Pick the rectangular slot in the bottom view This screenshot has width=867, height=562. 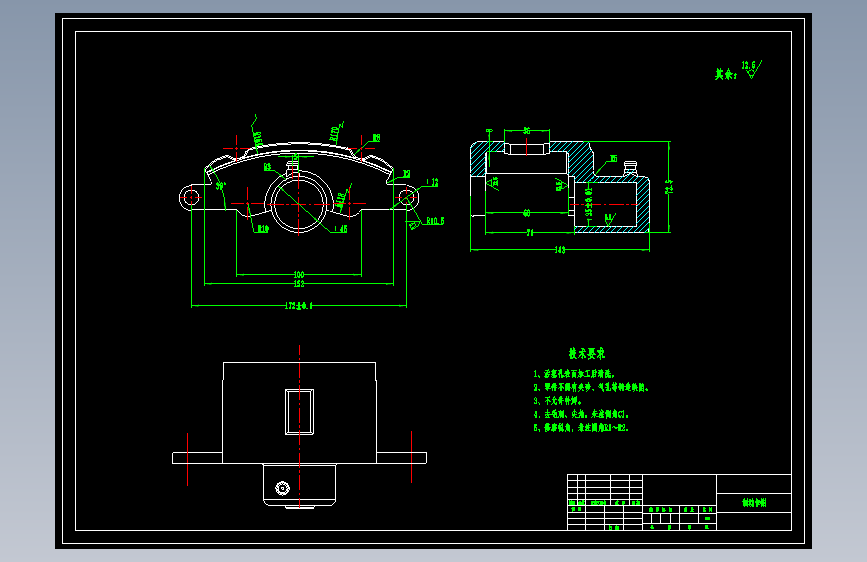pyautogui.click(x=300, y=412)
